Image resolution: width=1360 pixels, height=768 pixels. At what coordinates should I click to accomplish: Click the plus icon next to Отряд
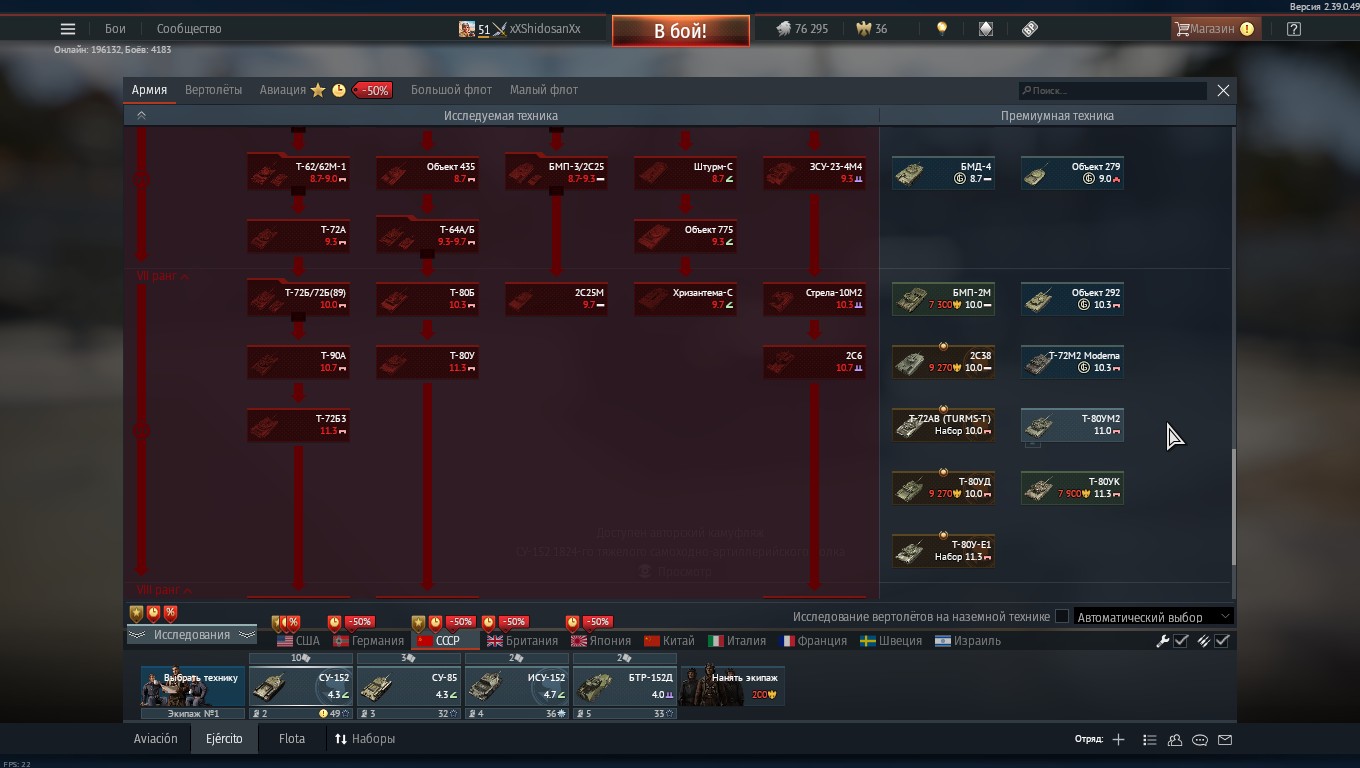(1118, 740)
